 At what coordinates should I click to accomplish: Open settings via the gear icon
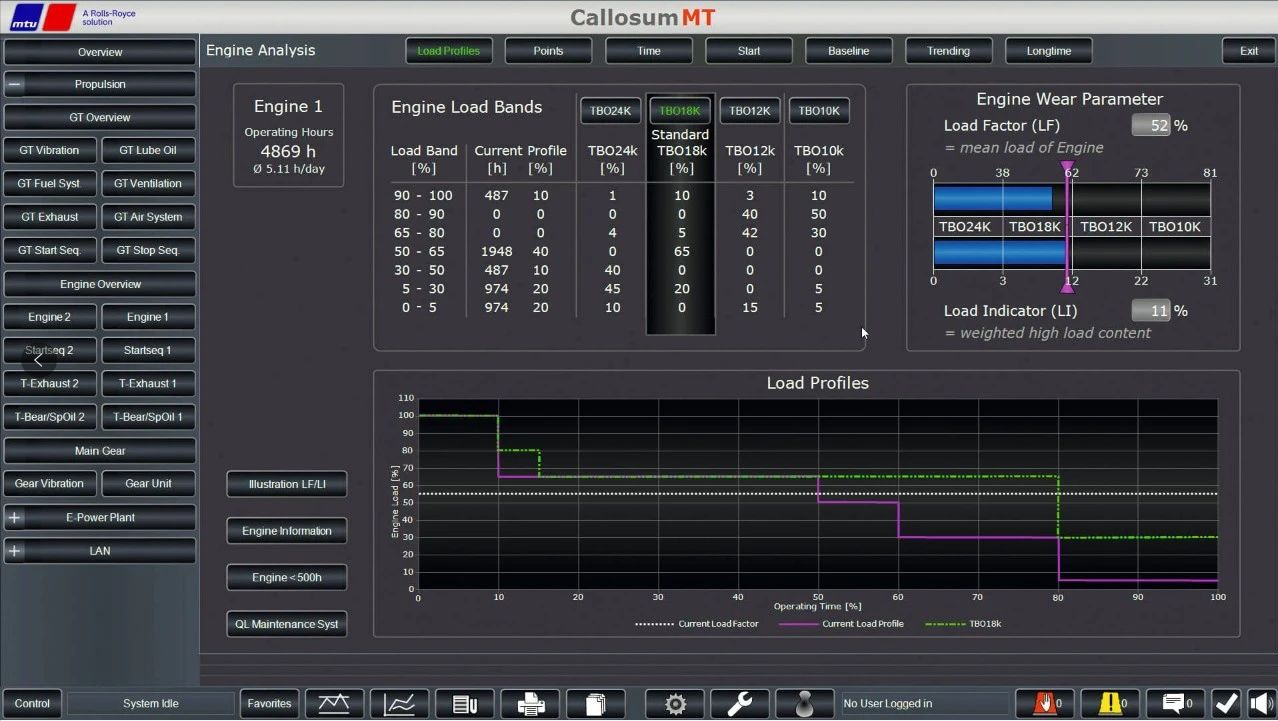click(x=675, y=704)
